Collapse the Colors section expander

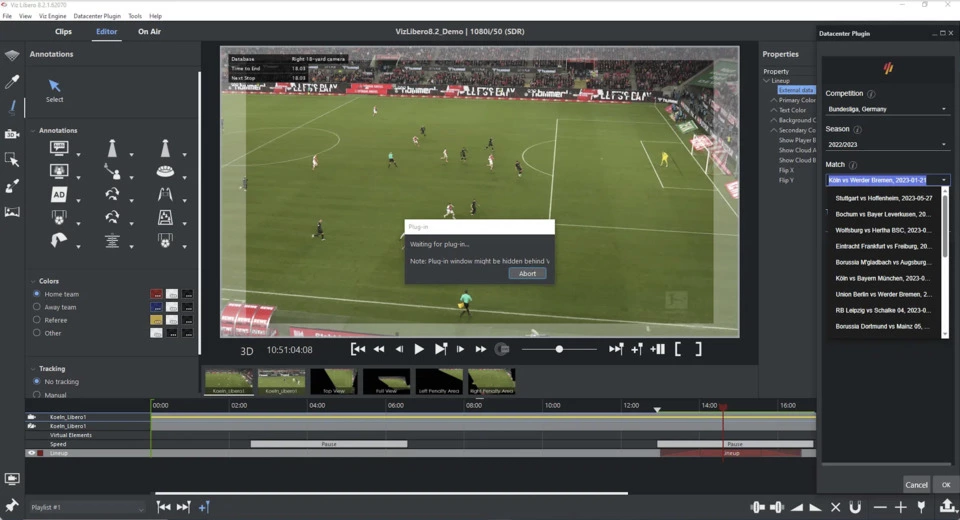32,281
